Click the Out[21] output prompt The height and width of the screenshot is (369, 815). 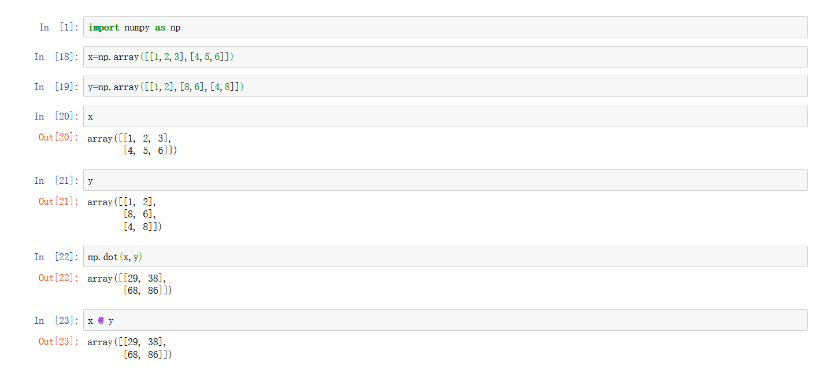pos(59,201)
